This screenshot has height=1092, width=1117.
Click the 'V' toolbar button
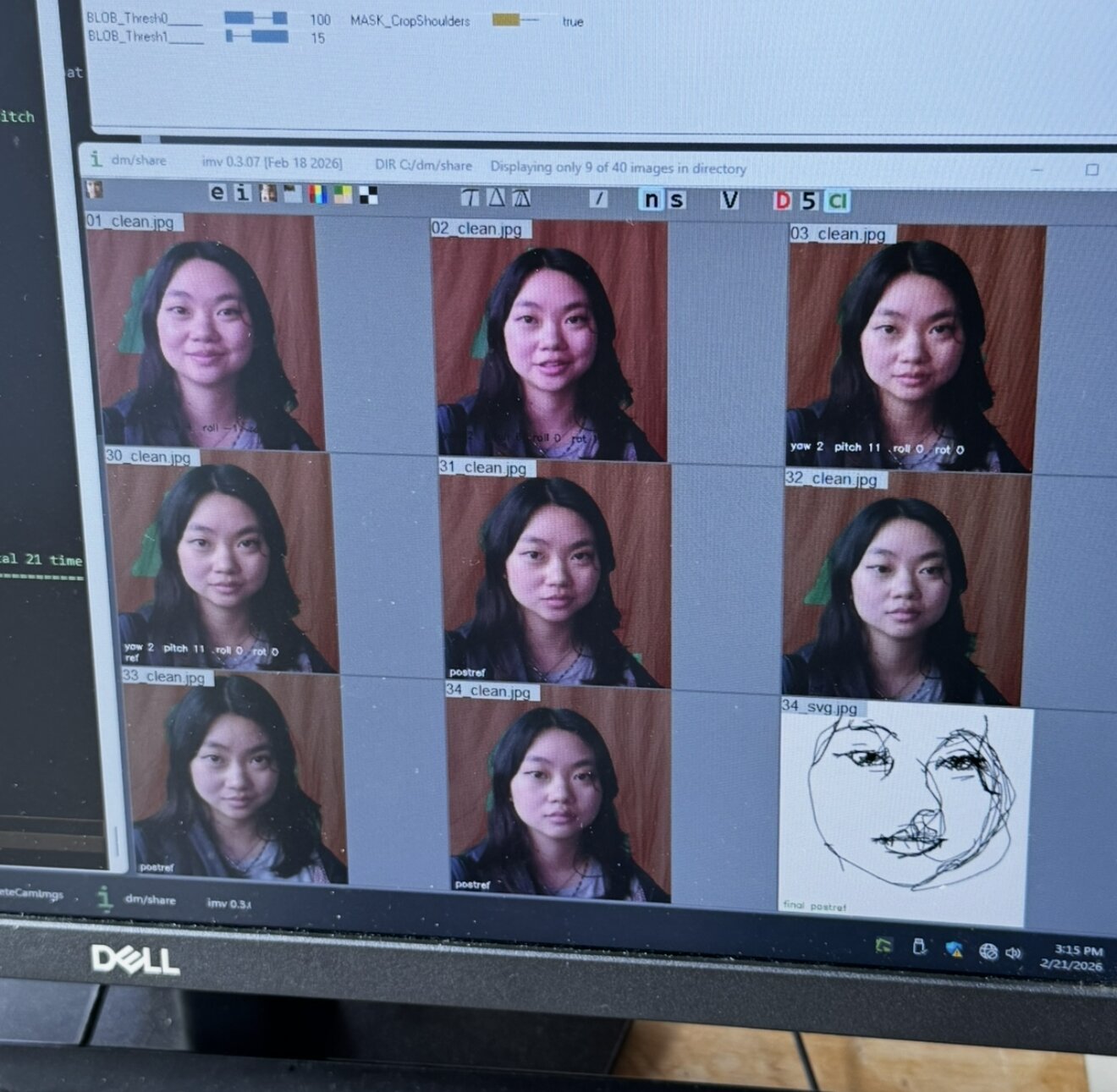tap(729, 200)
